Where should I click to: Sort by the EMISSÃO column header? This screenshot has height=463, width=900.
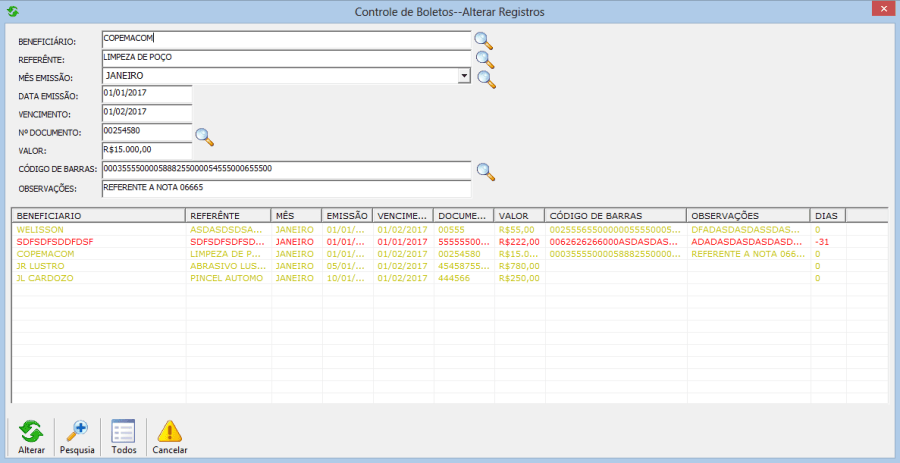click(x=347, y=216)
